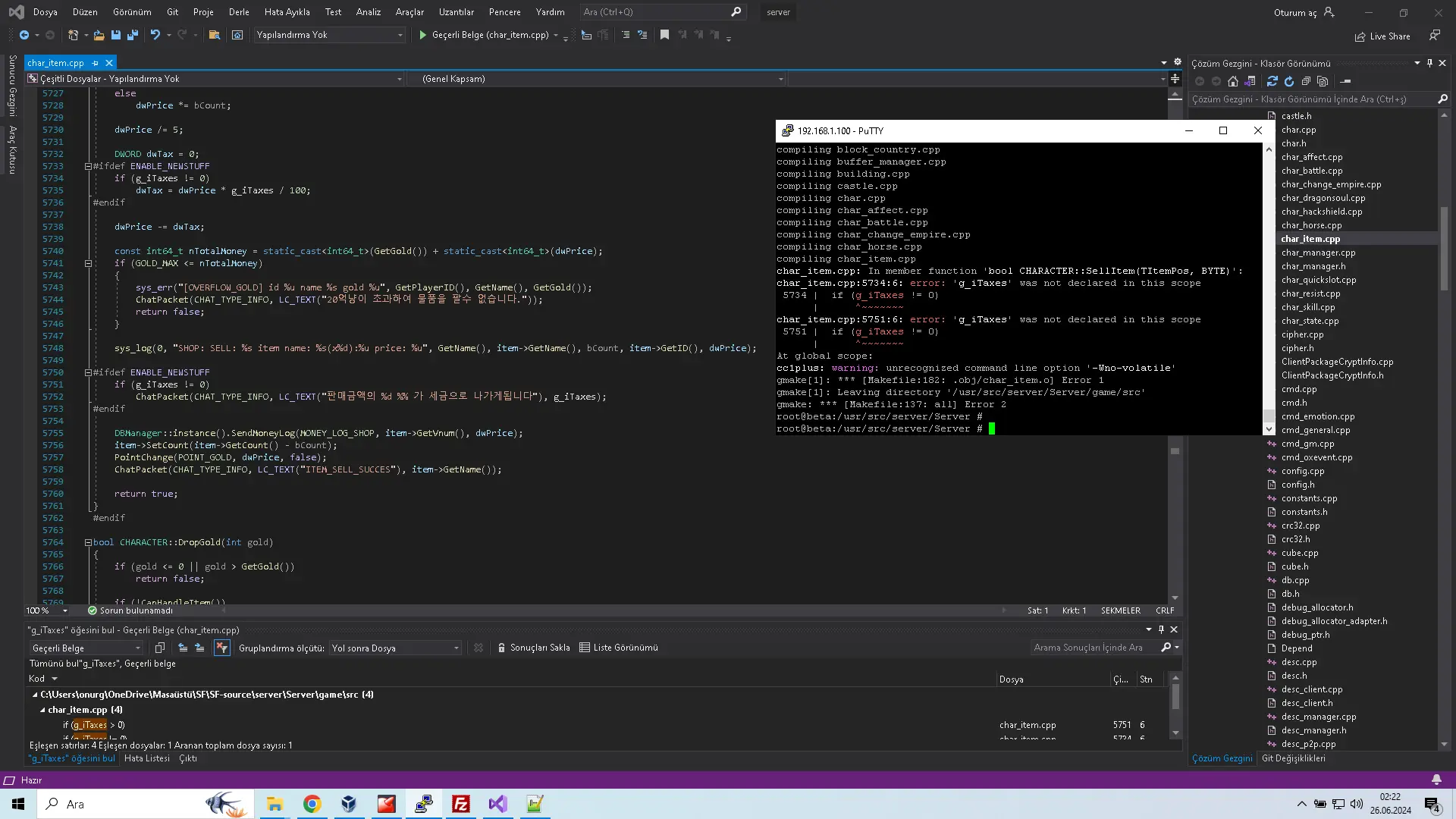Open the Yapılandırma Yok configuration dropdown
The width and height of the screenshot is (1456, 819).
point(329,35)
